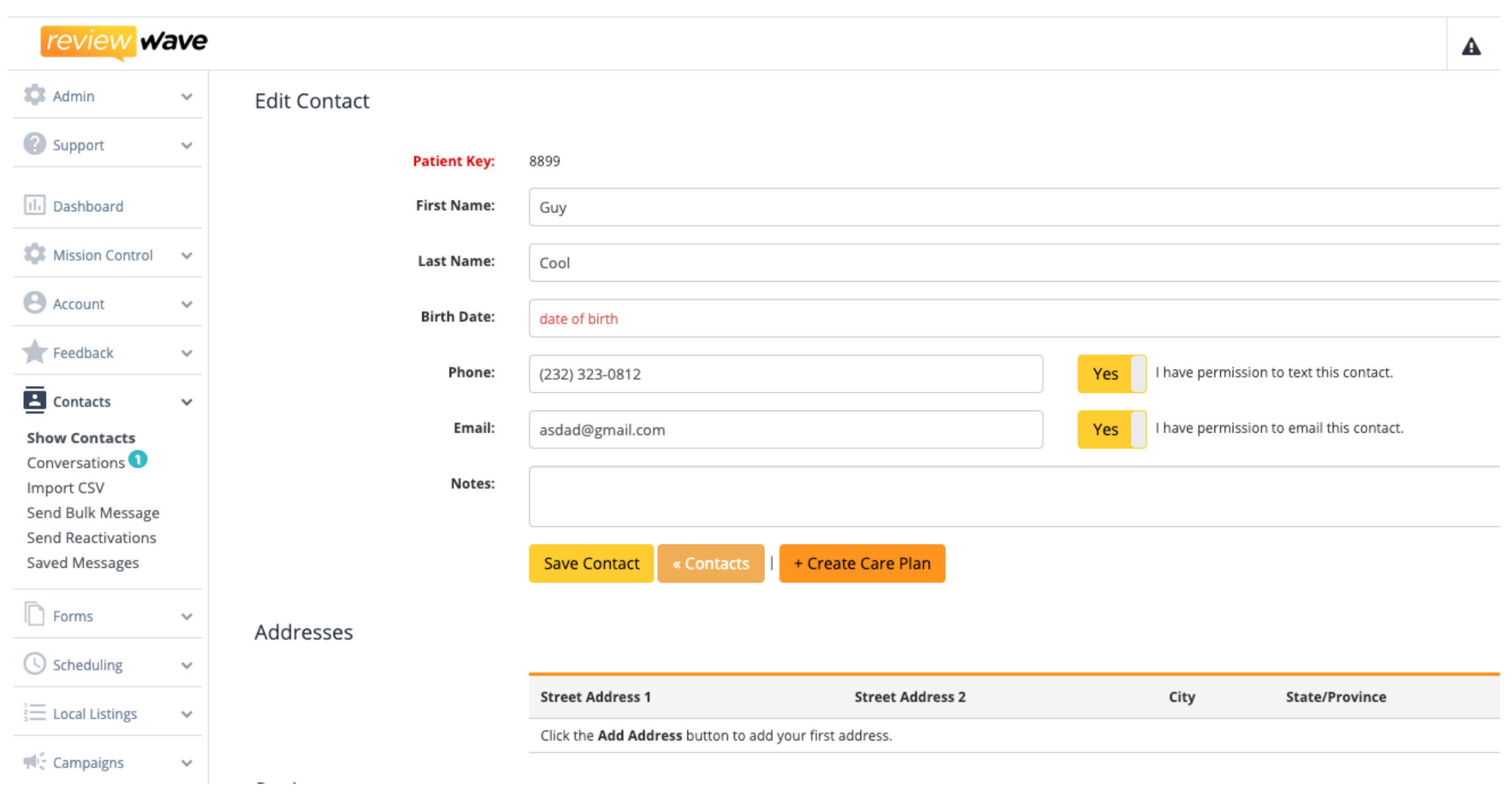Click the « Contacts back button
Image resolution: width=1512 pixels, height=796 pixels.
point(711,563)
